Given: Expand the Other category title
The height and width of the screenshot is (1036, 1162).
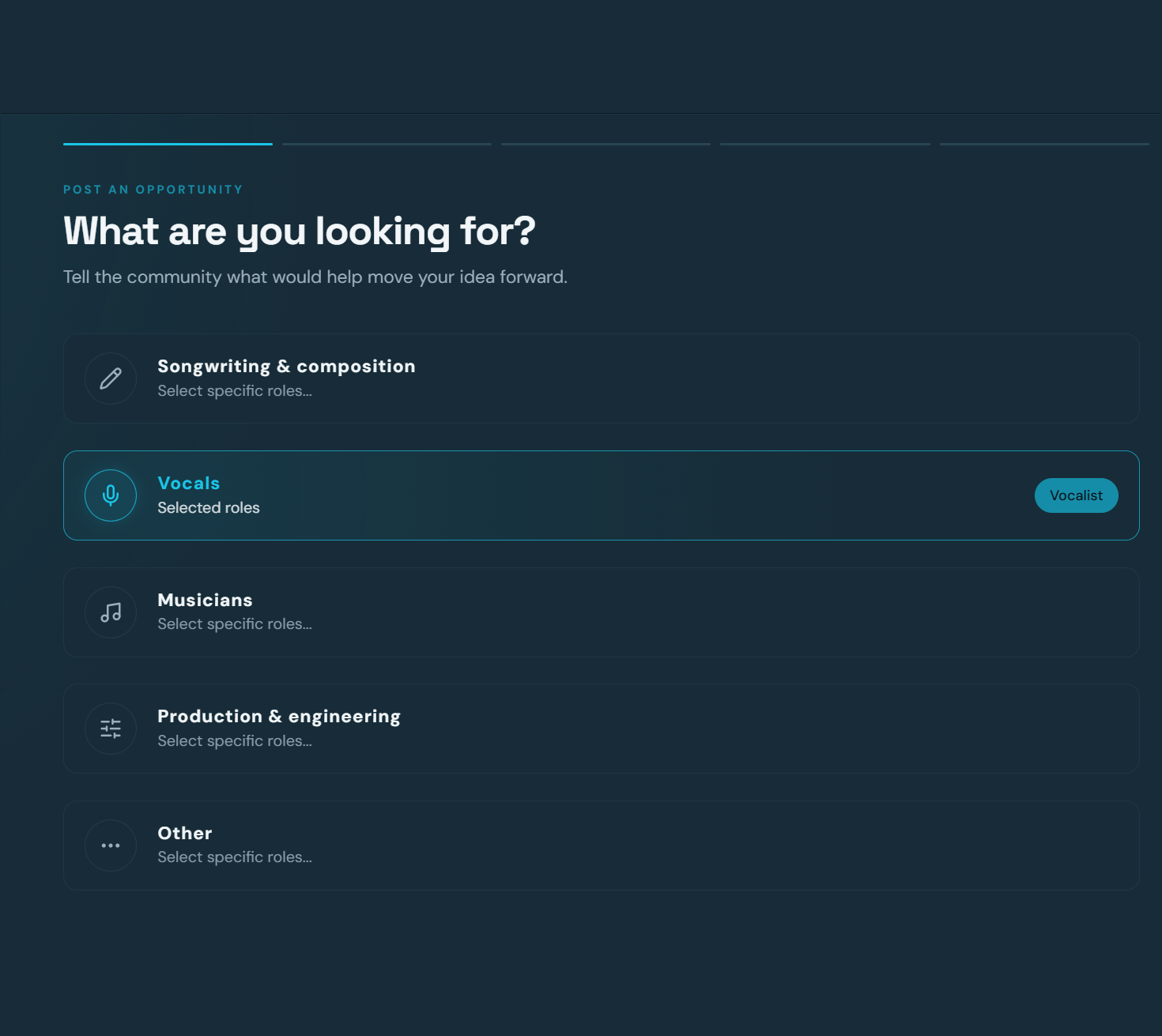Looking at the screenshot, I should click(185, 833).
